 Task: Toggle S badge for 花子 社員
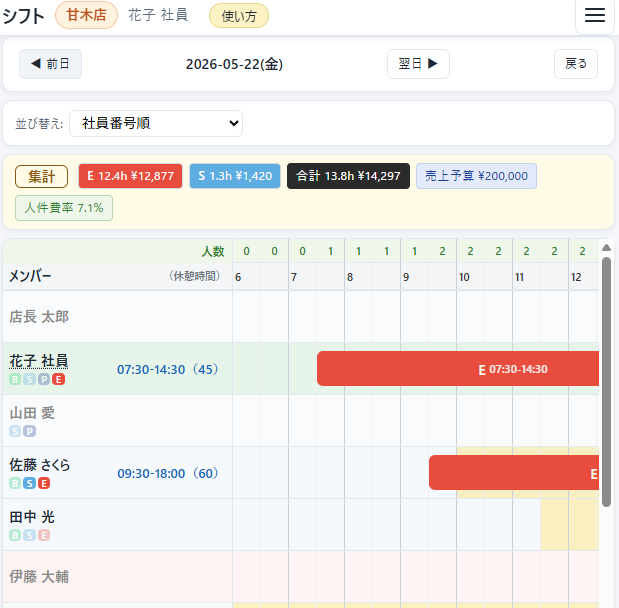click(x=30, y=379)
